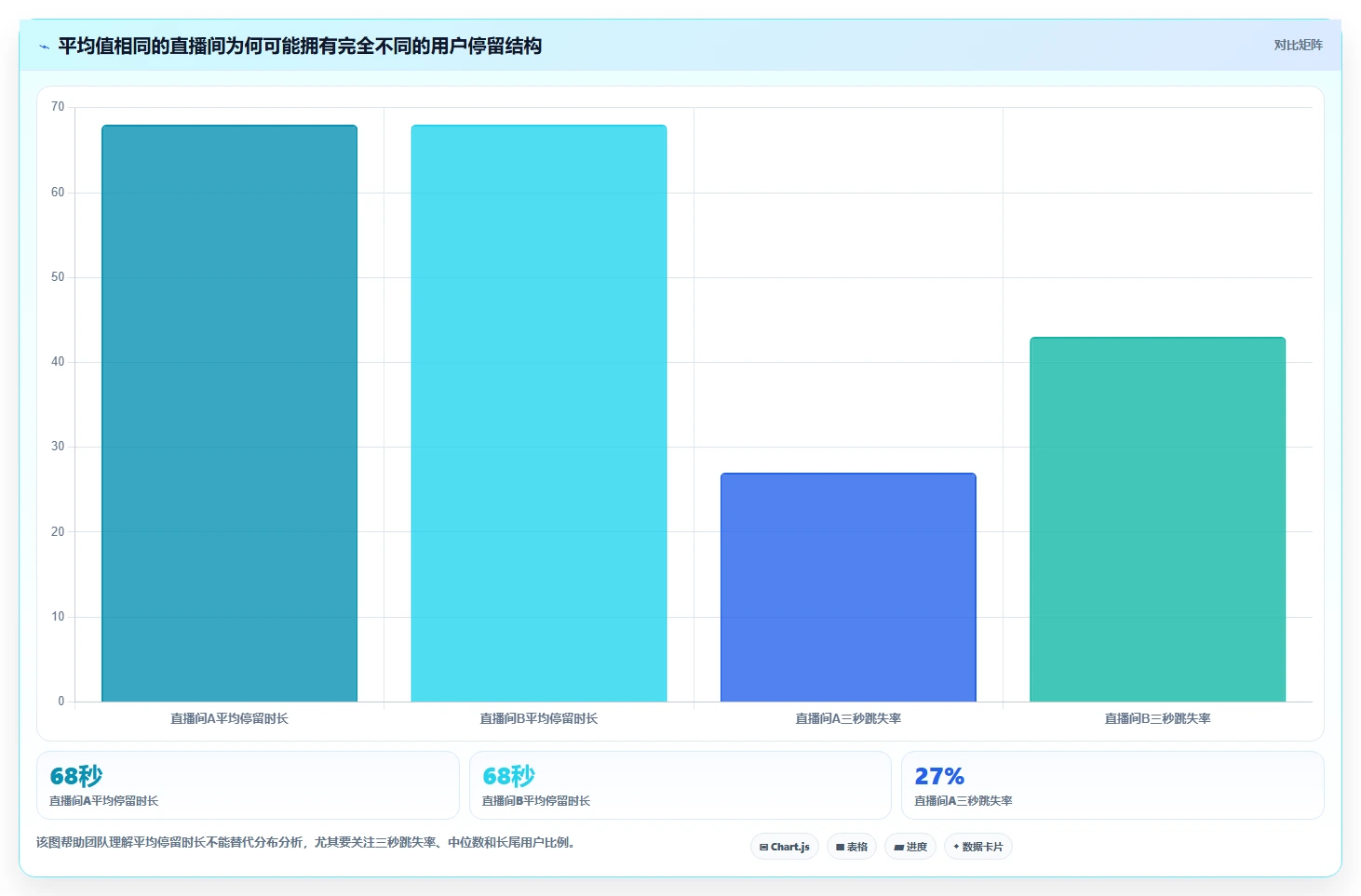Select the cyan 直播间B平均停留时长 bar

pyautogui.click(x=539, y=413)
